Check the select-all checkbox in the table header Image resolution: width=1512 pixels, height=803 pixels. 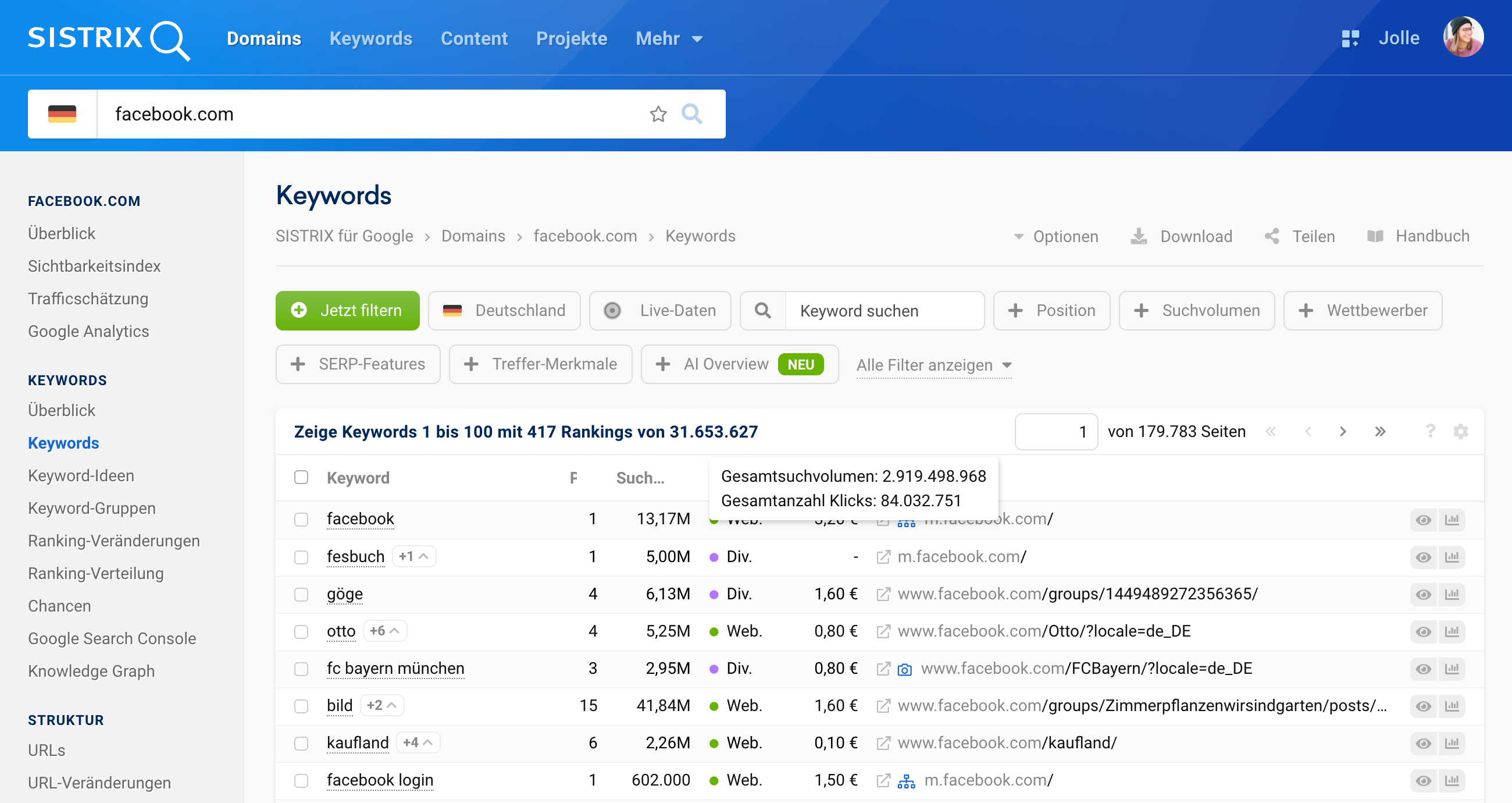[302, 478]
